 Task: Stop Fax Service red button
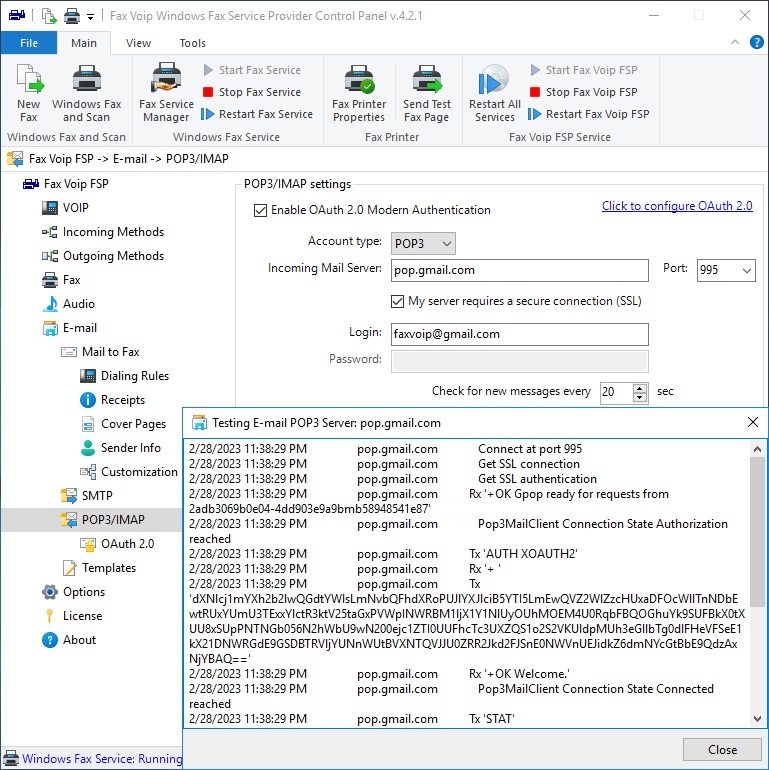(252, 92)
